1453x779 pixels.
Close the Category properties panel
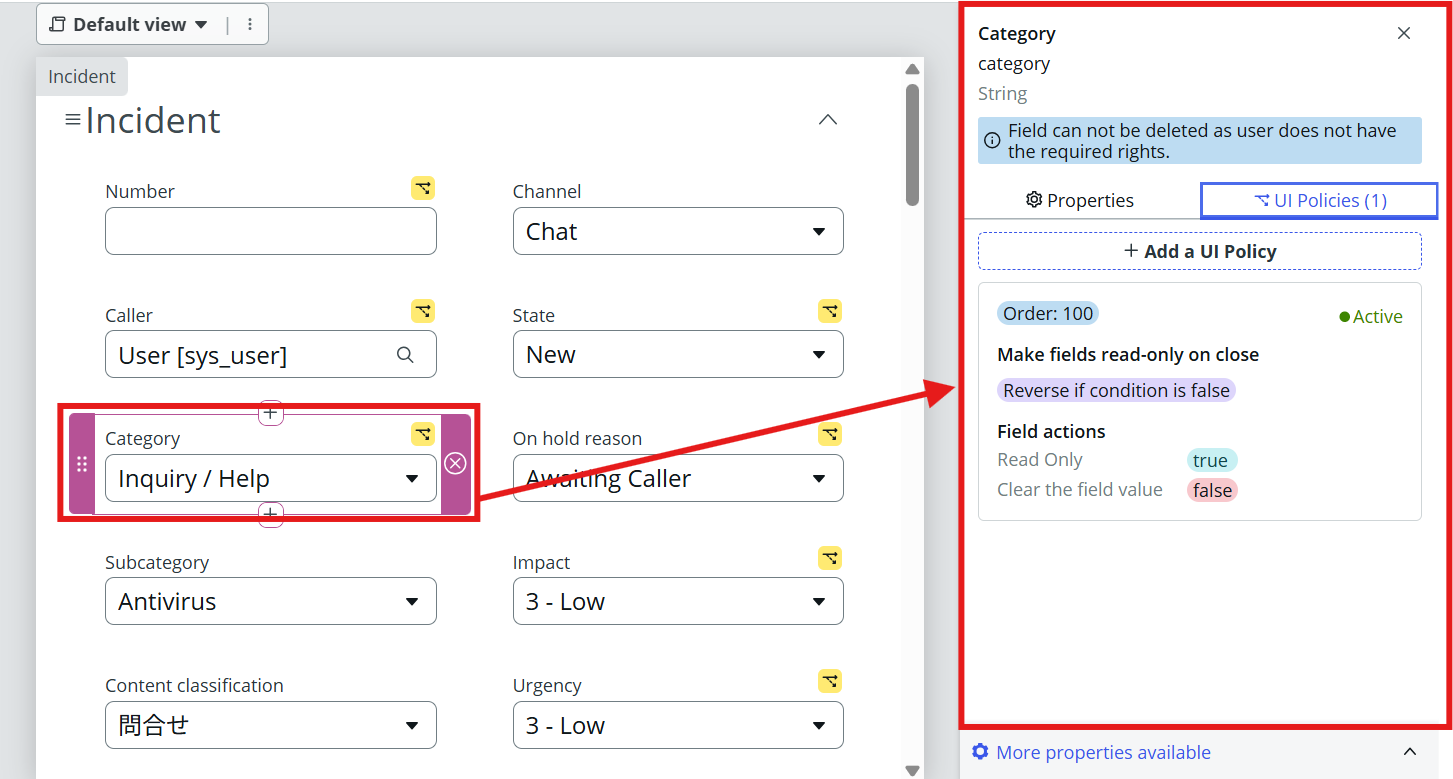point(1404,33)
